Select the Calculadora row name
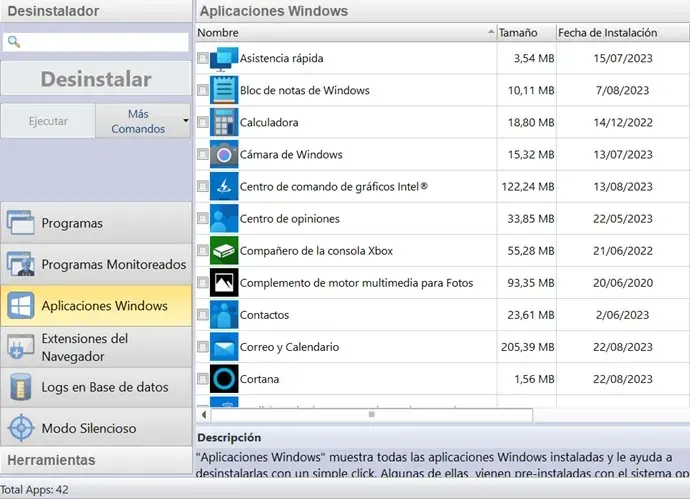The image size is (690, 499). coord(269,122)
